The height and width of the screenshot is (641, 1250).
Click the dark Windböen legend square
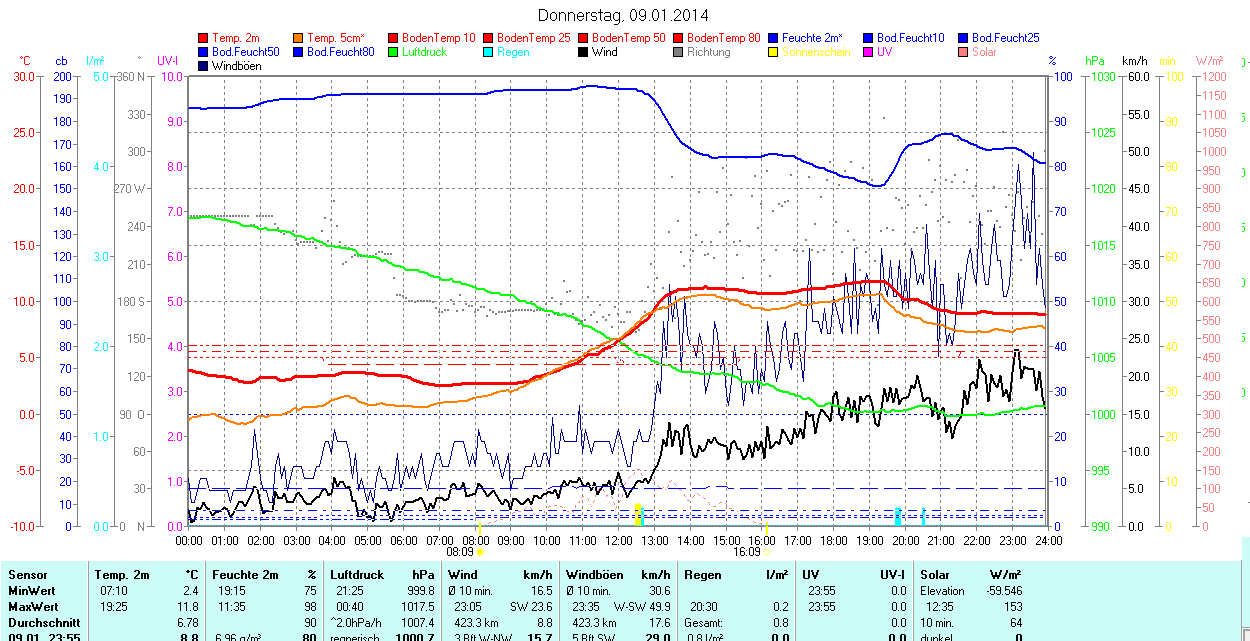click(204, 66)
